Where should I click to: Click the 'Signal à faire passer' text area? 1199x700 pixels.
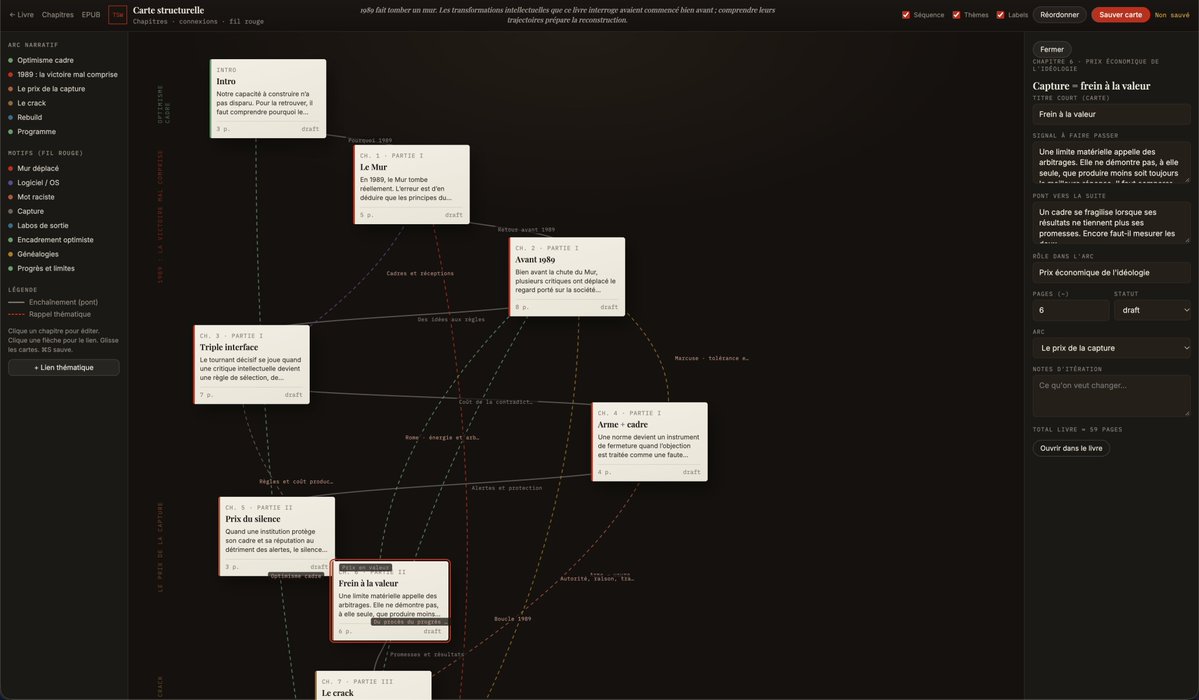point(1111,162)
